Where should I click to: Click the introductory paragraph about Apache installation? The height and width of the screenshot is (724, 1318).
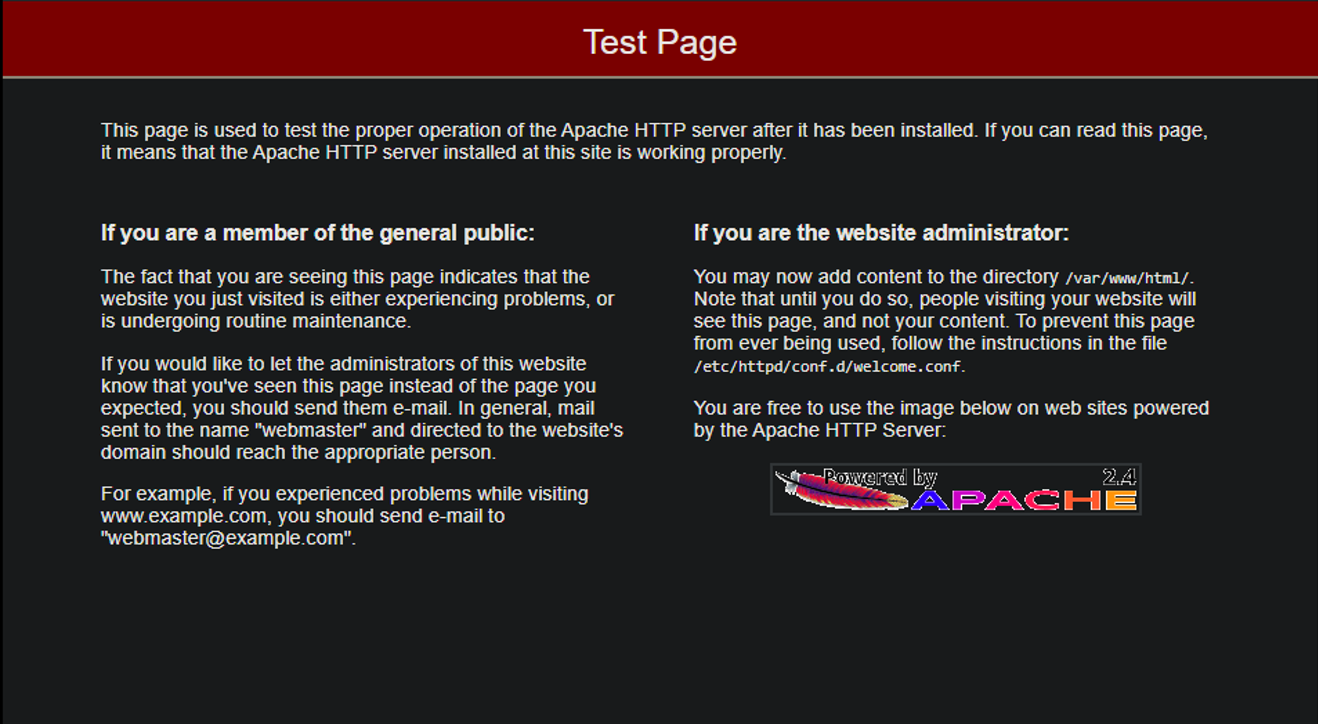pyautogui.click(x=654, y=140)
